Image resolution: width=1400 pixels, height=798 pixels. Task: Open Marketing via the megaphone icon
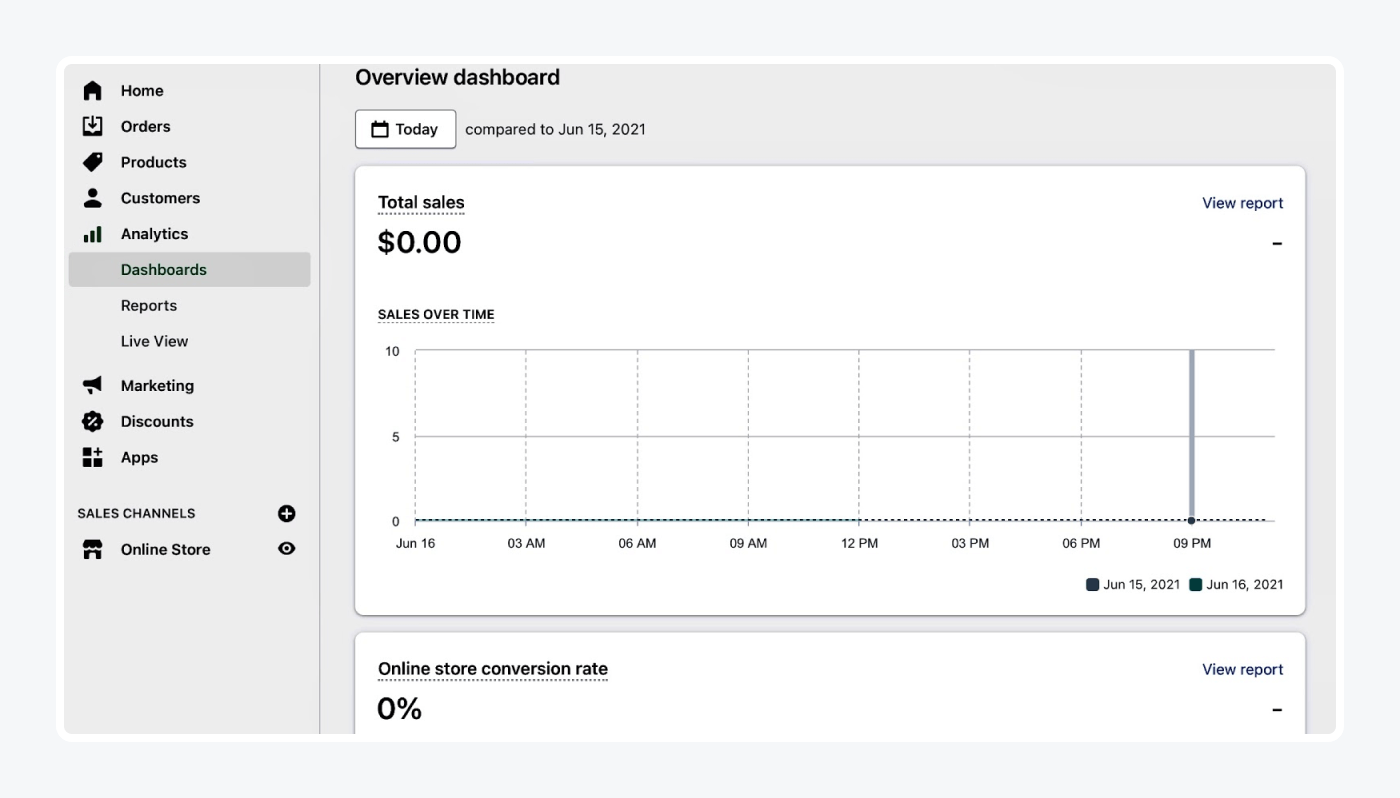[x=92, y=385]
